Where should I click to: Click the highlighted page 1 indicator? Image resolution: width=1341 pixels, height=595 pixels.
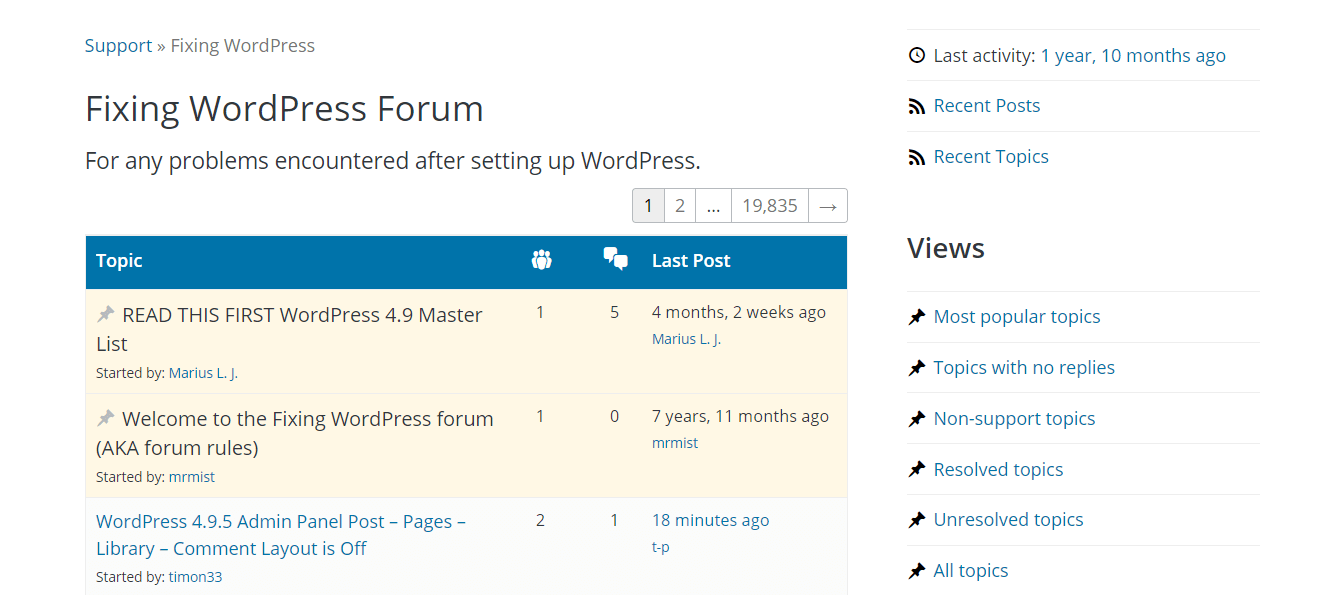(648, 205)
